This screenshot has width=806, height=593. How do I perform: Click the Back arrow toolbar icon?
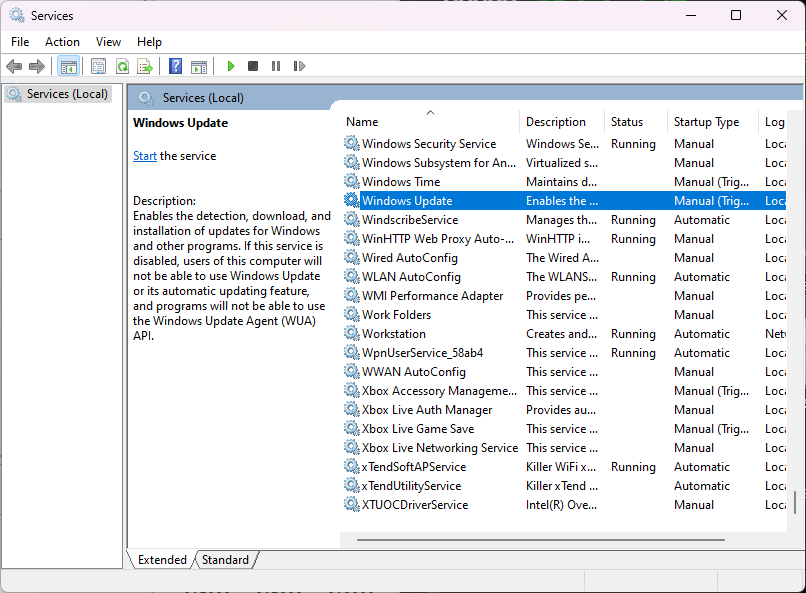point(14,66)
